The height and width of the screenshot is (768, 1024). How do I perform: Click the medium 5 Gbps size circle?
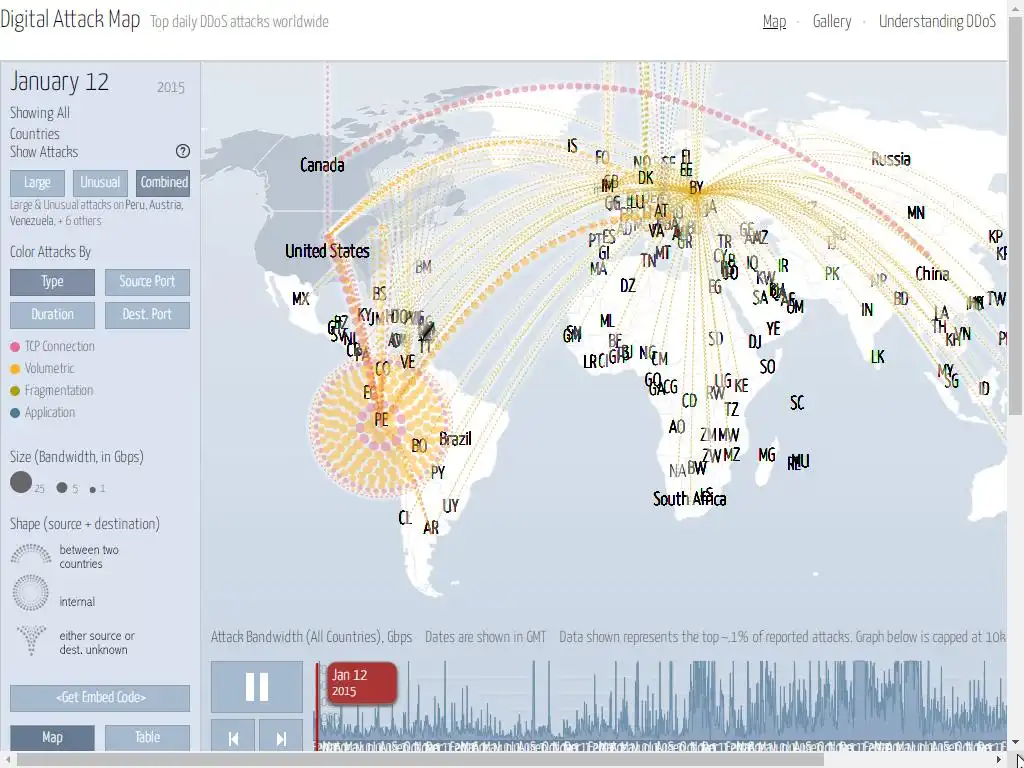pos(62,487)
